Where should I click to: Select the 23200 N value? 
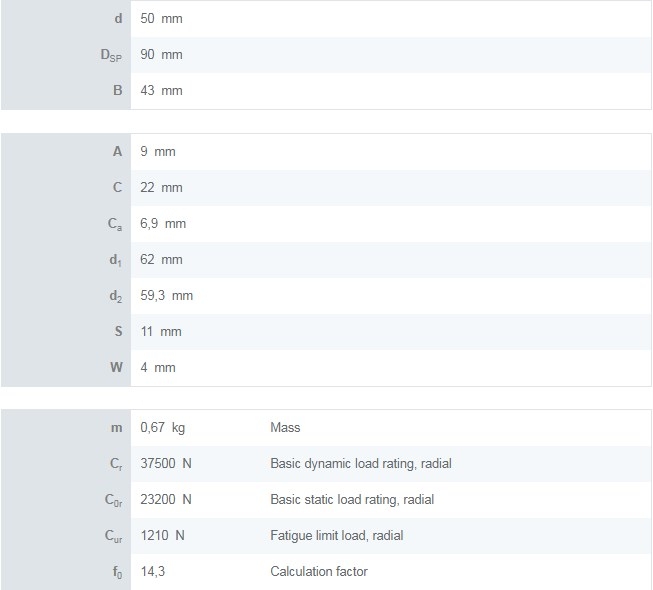coord(166,500)
